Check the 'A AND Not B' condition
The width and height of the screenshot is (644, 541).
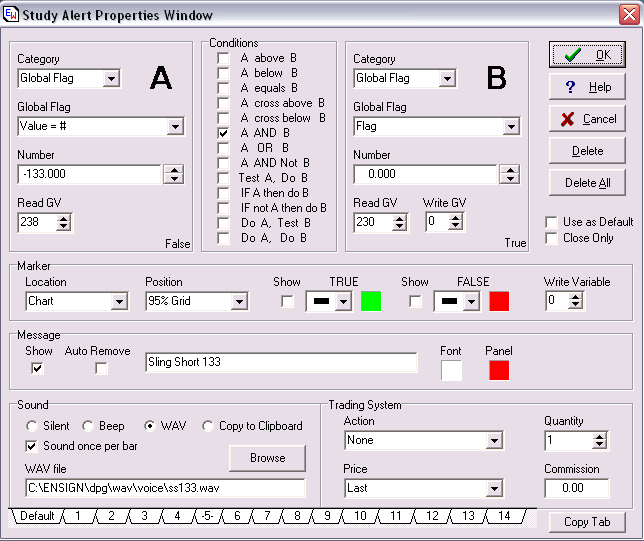[223, 163]
